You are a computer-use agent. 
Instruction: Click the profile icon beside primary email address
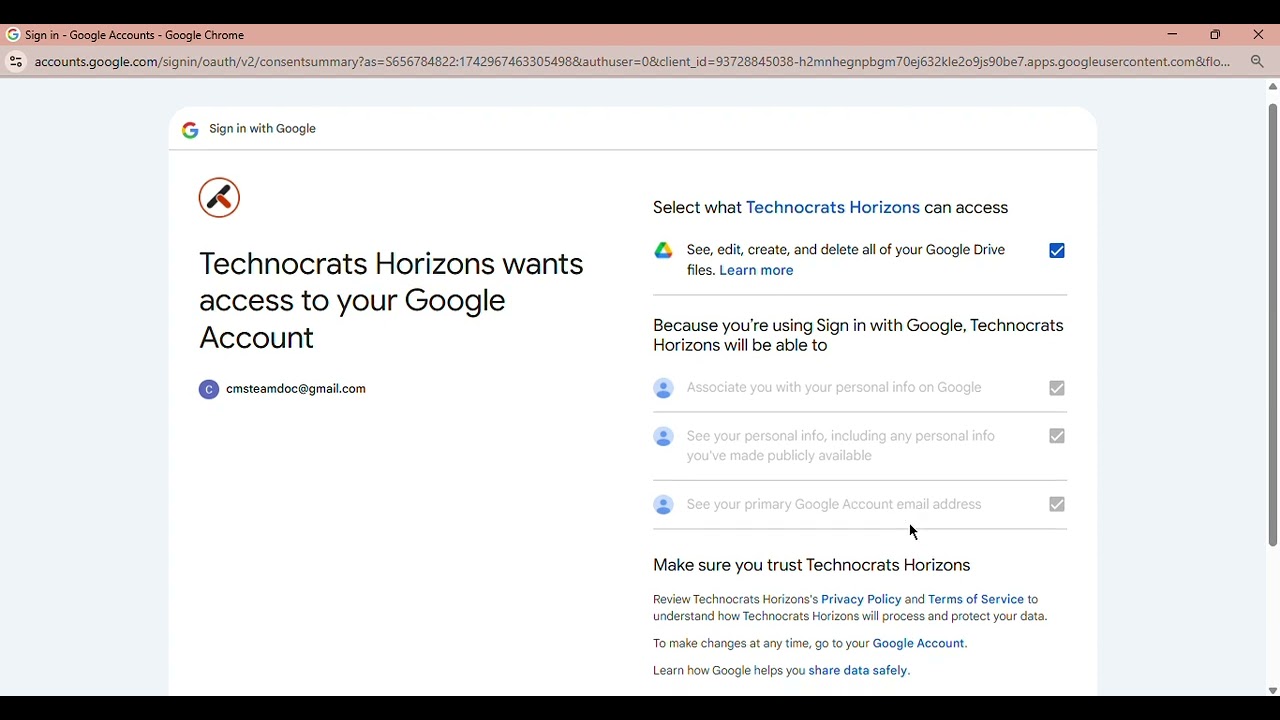[x=663, y=505]
